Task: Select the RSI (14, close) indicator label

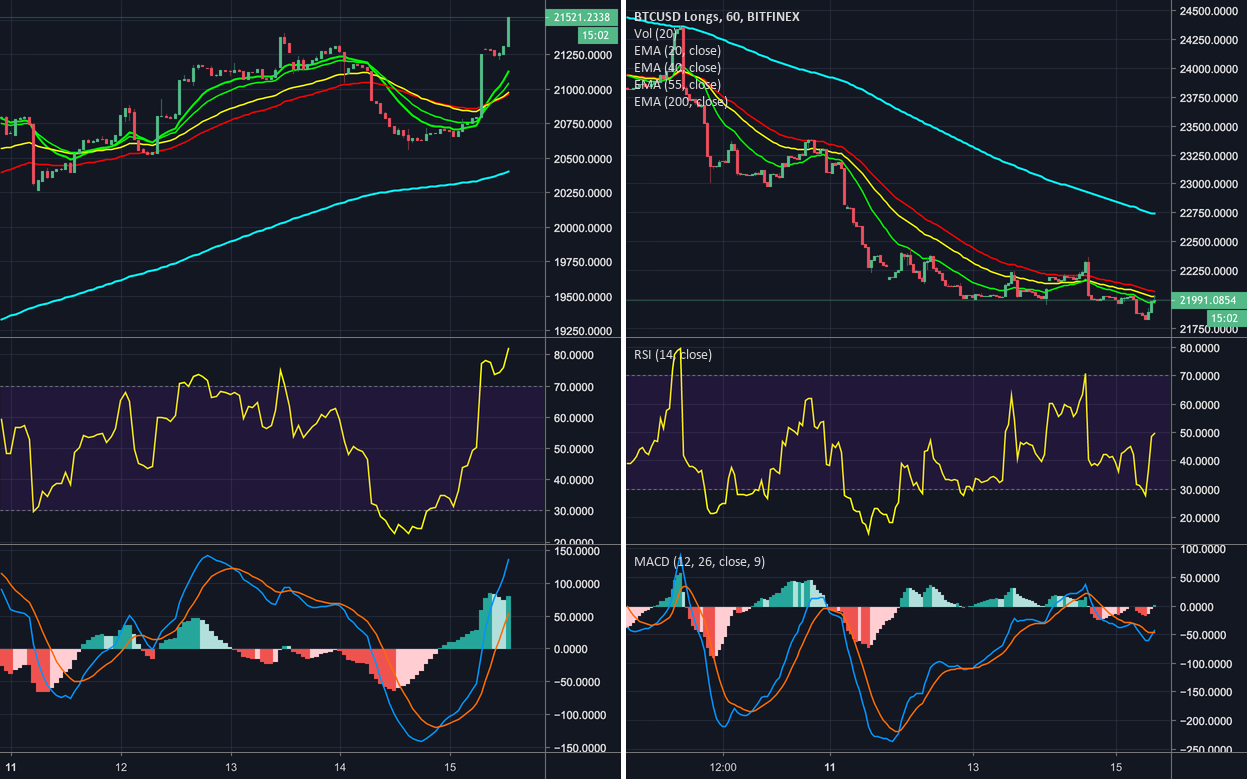Action: tap(674, 354)
